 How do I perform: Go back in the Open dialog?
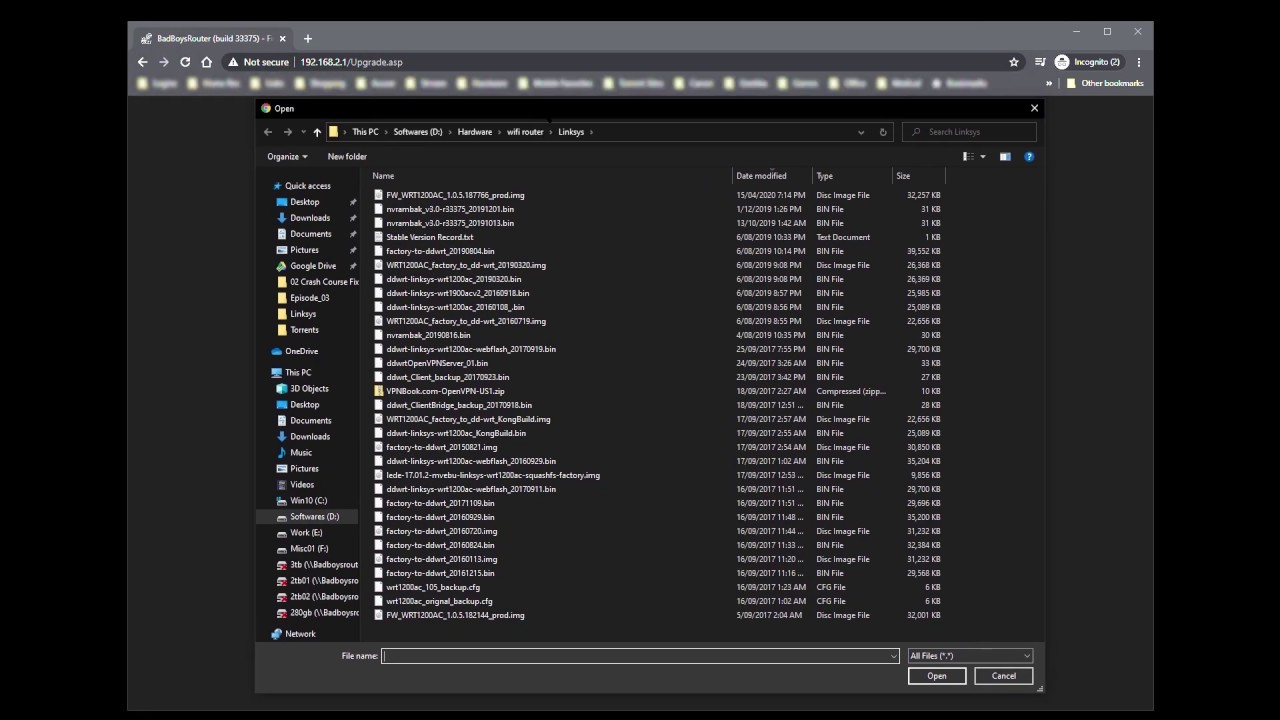268,132
